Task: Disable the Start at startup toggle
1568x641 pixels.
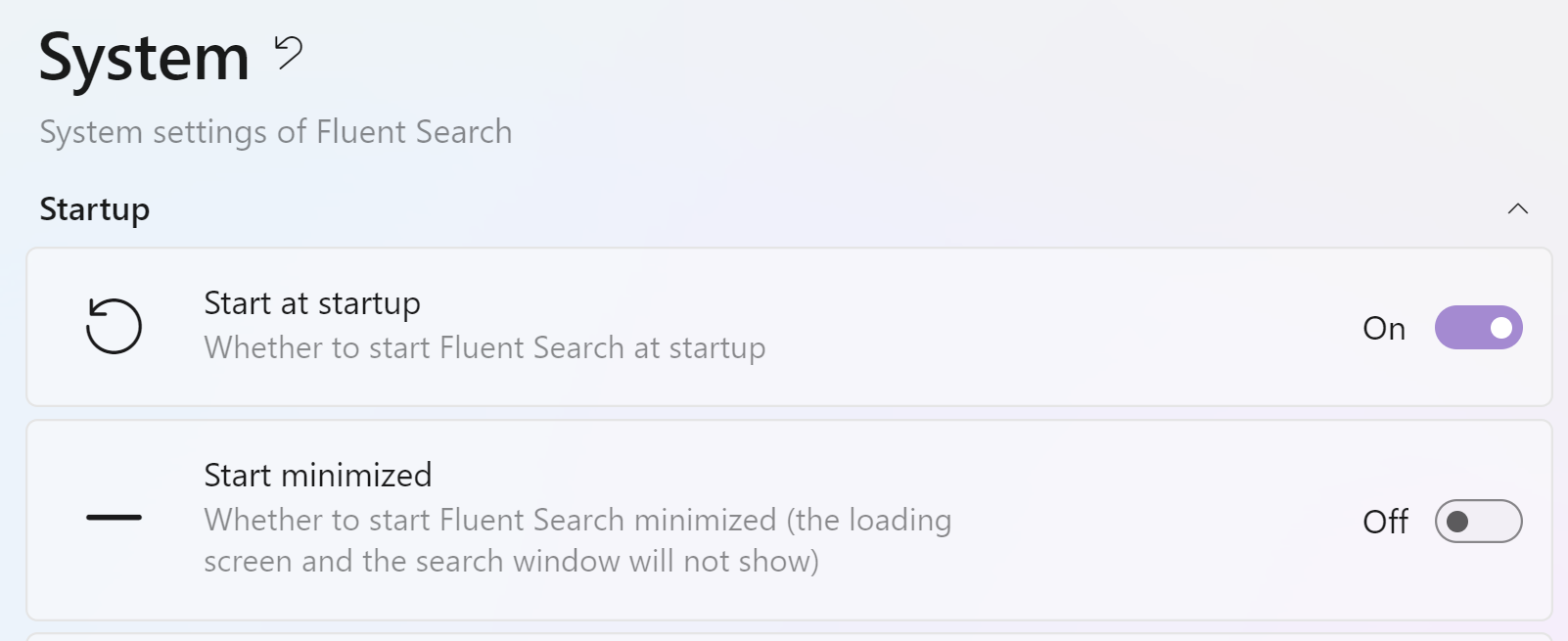Action: tap(1480, 327)
